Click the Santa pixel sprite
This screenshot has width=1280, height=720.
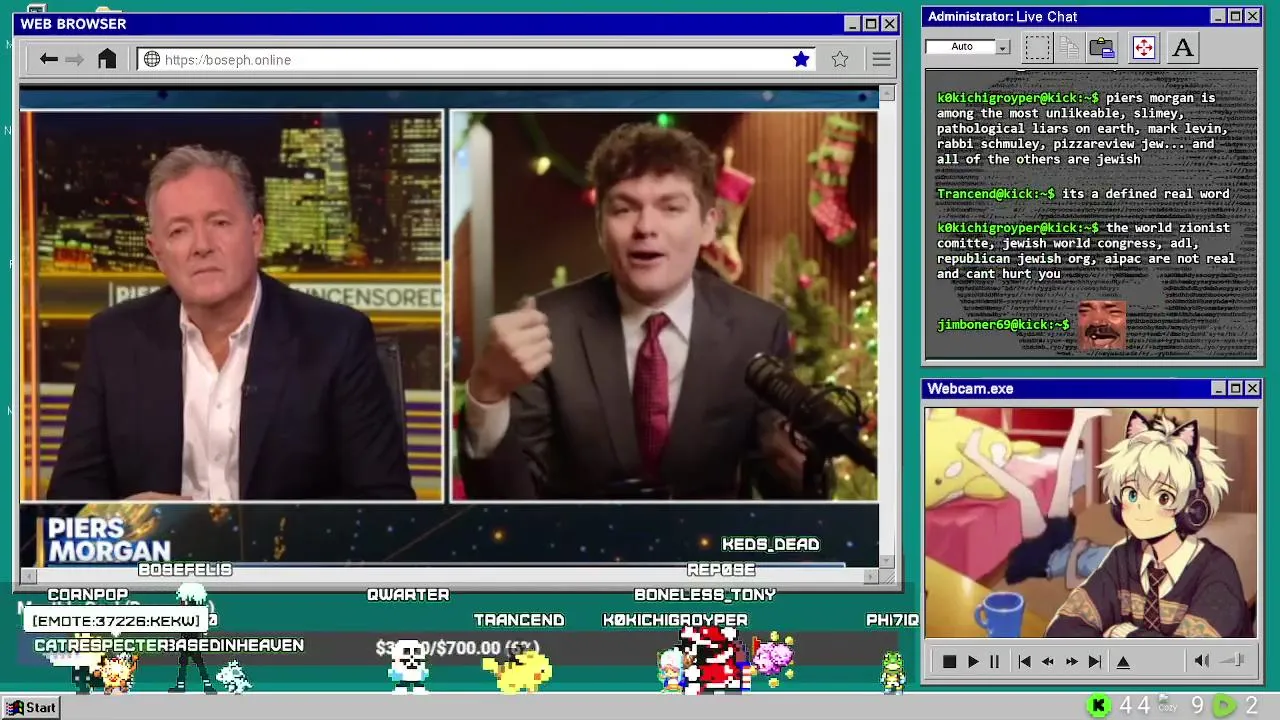(x=712, y=660)
